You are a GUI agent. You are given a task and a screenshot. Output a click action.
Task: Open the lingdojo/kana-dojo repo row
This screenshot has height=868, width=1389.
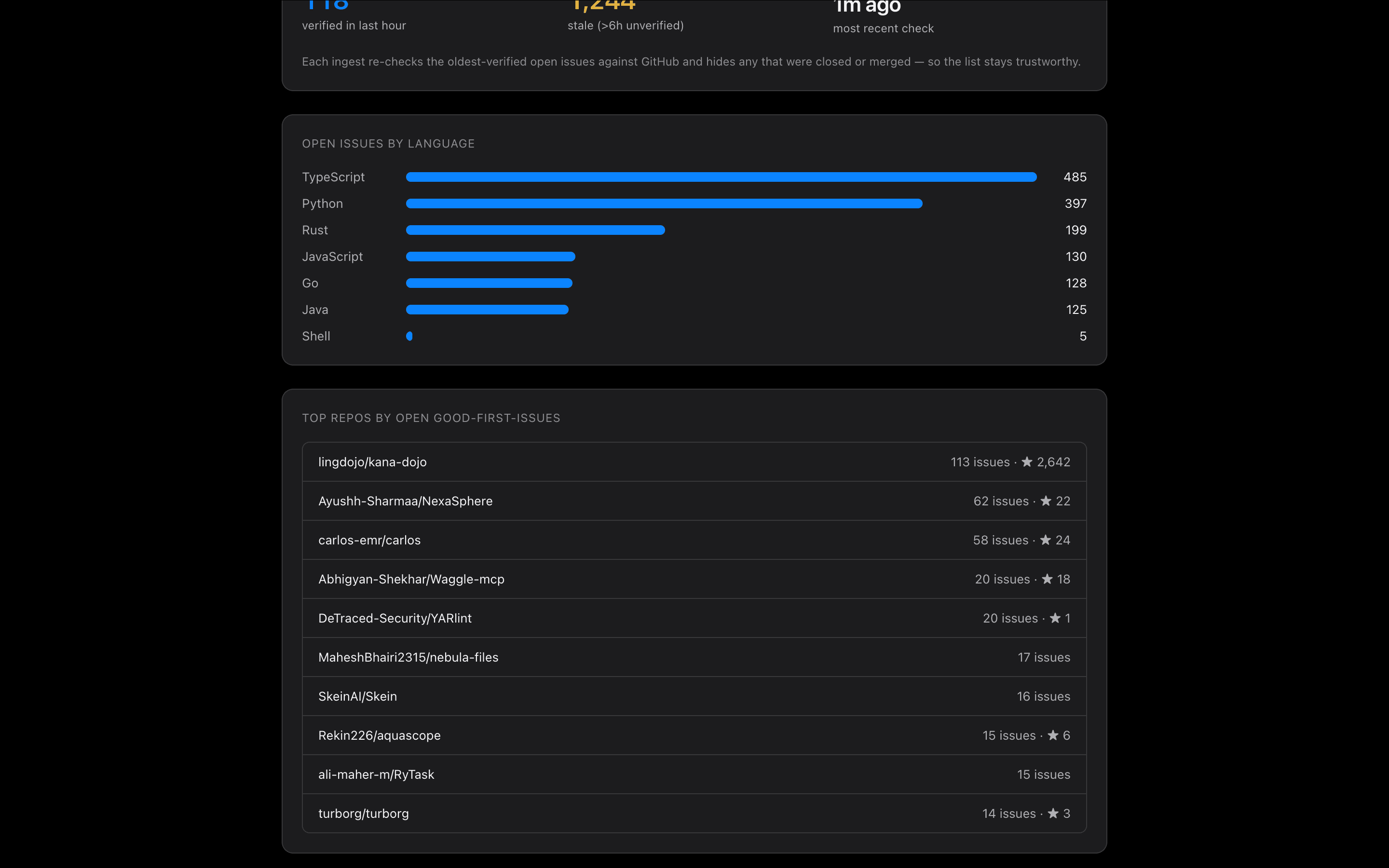694,461
